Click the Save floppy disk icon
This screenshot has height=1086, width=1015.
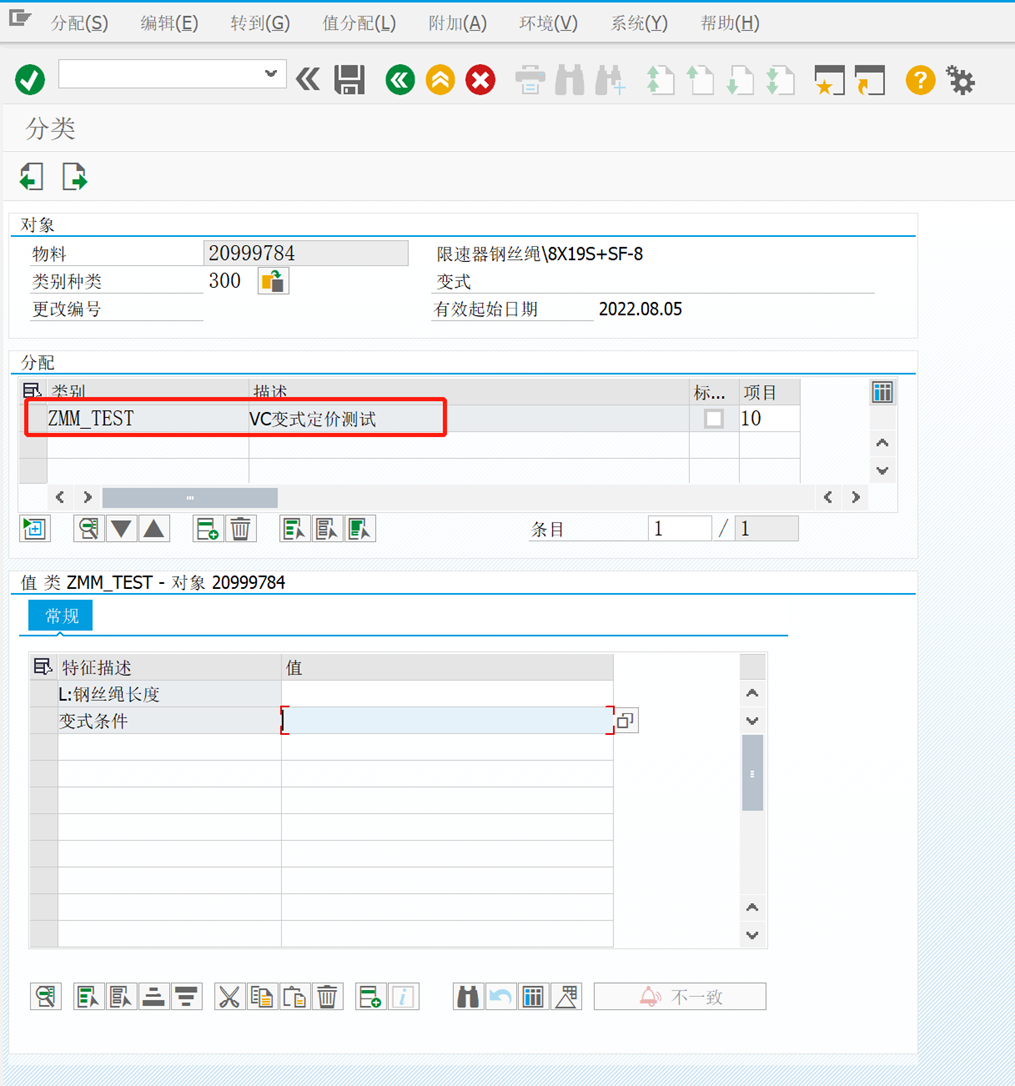[350, 80]
